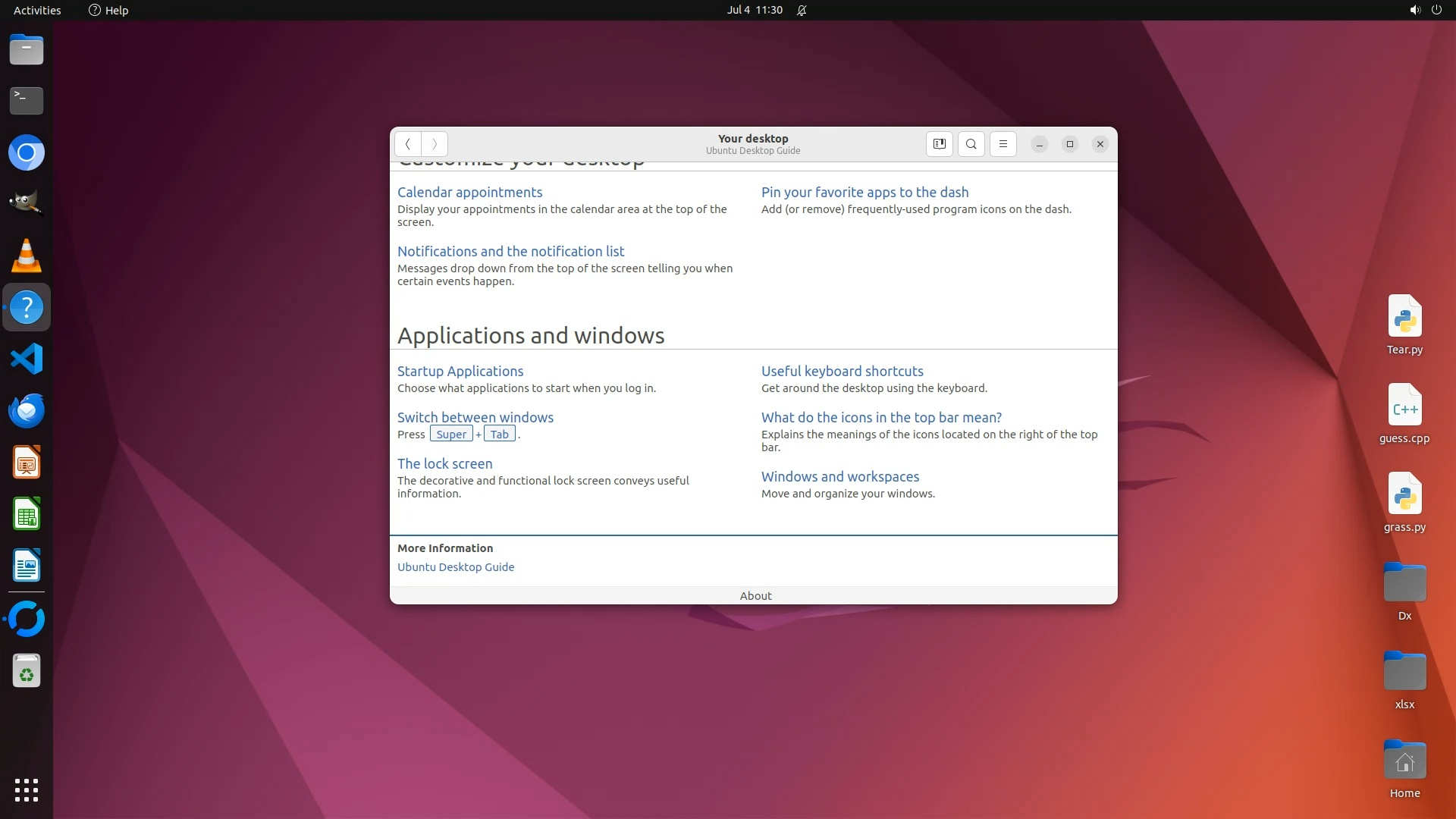Image resolution: width=1456 pixels, height=819 pixels.
Task: Open the system volume and power menu
Action: point(1425,10)
